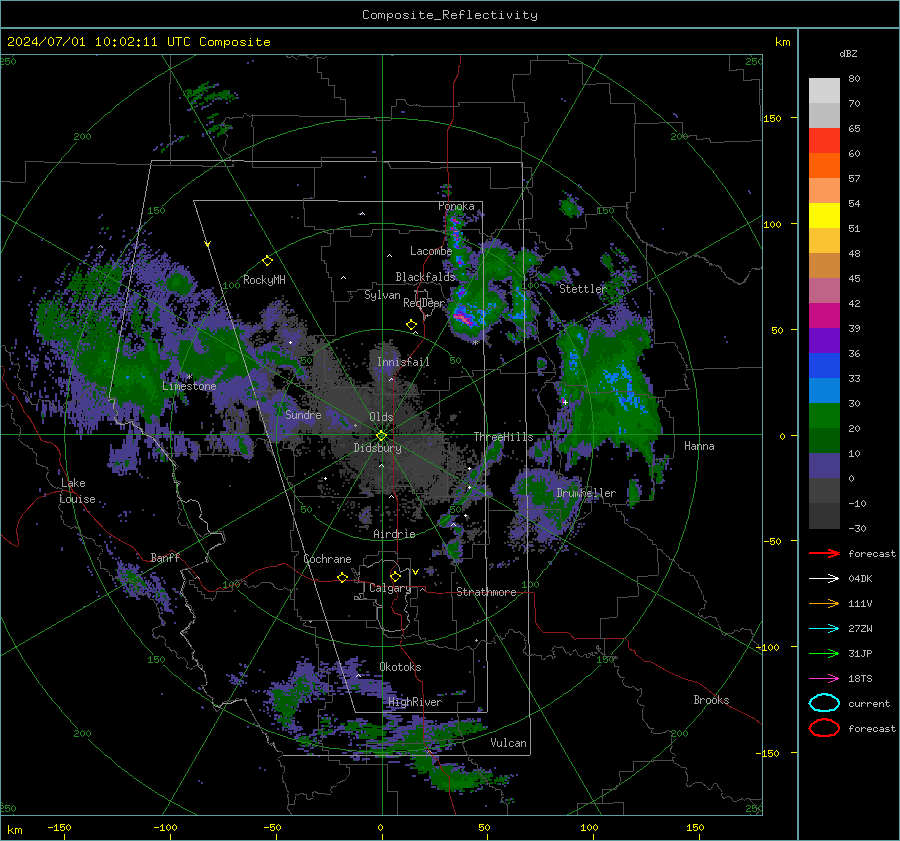Click the Didsbury city label
Viewport: 900px width, 841px height.
[377, 448]
